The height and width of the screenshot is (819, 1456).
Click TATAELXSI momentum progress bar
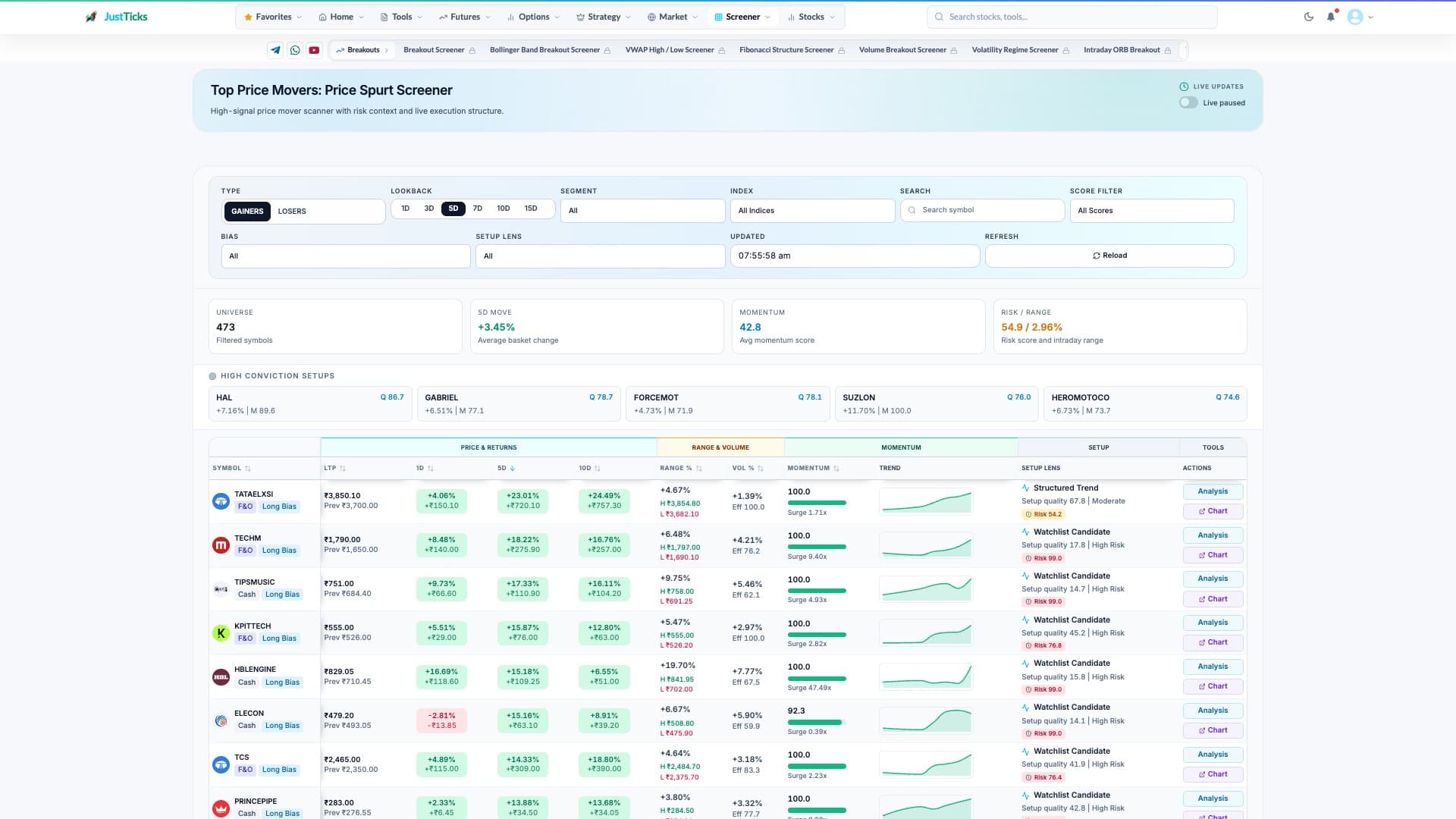coord(817,503)
